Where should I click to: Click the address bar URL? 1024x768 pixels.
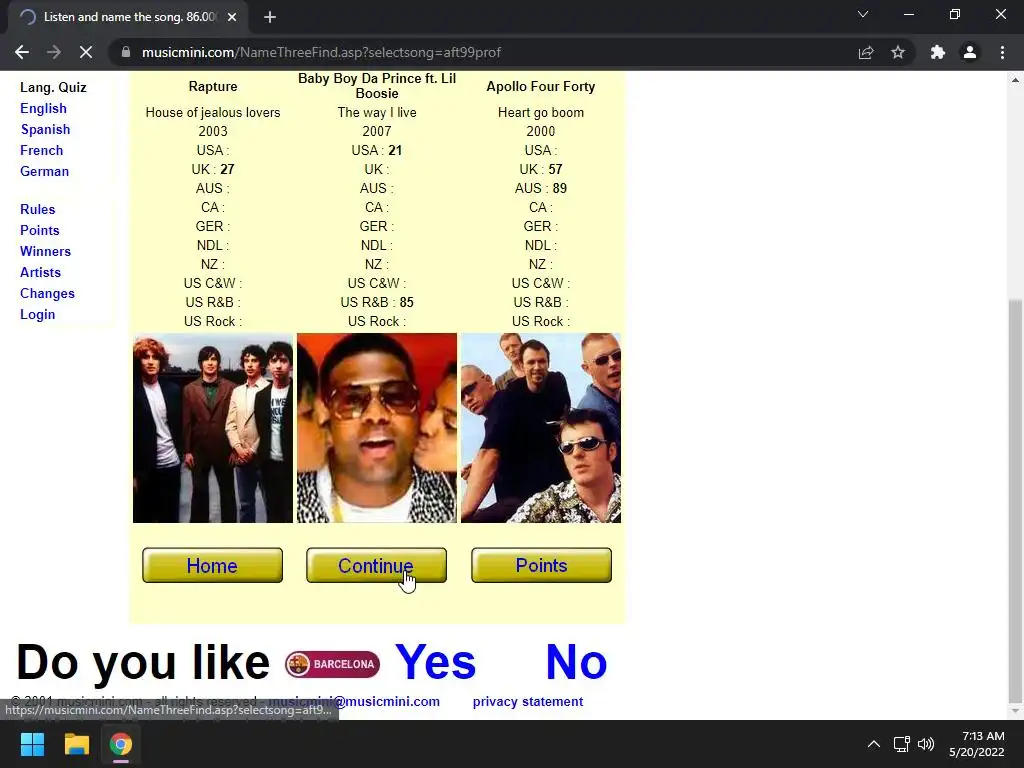[x=321, y=52]
